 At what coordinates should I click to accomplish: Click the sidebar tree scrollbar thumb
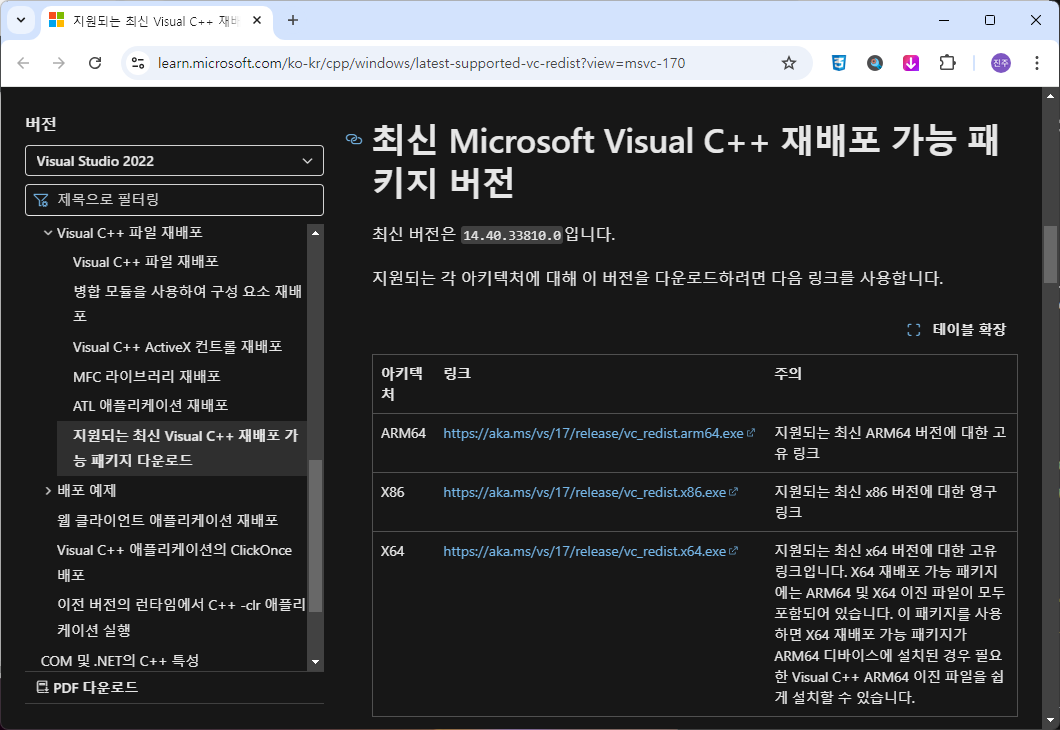pyautogui.click(x=315, y=536)
